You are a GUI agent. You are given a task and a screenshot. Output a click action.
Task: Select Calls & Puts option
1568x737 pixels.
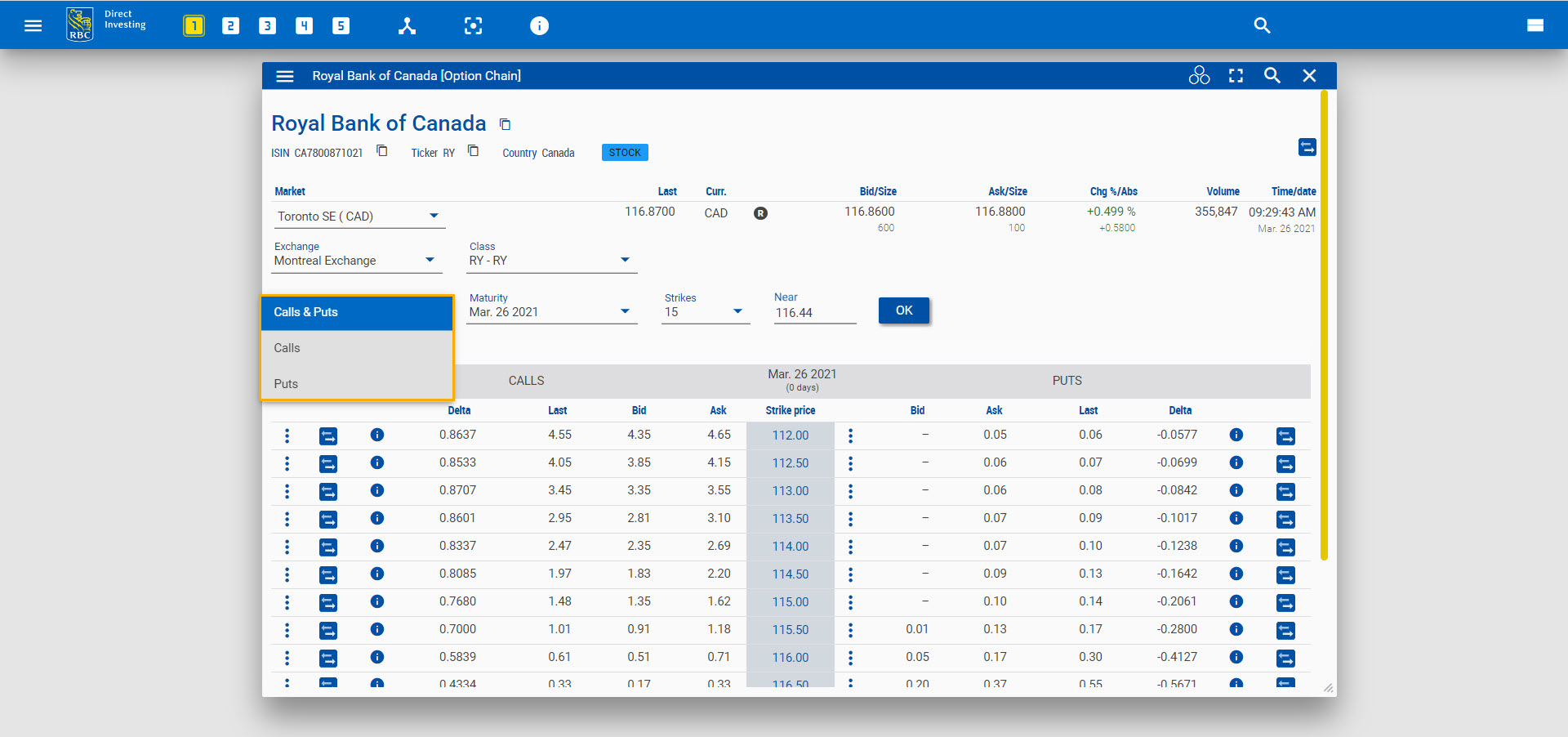[357, 312]
